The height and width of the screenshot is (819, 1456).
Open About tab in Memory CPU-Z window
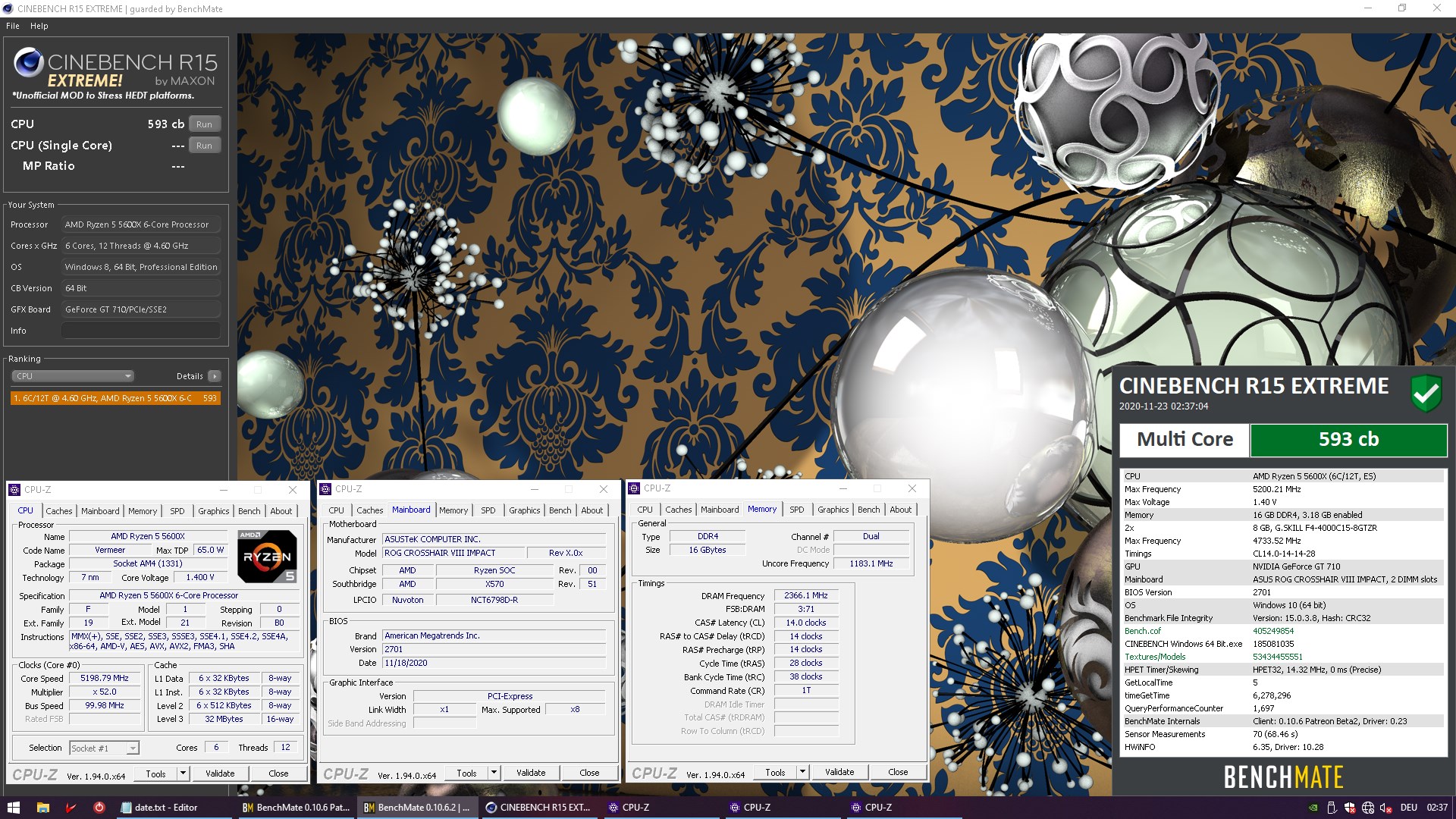click(x=901, y=510)
